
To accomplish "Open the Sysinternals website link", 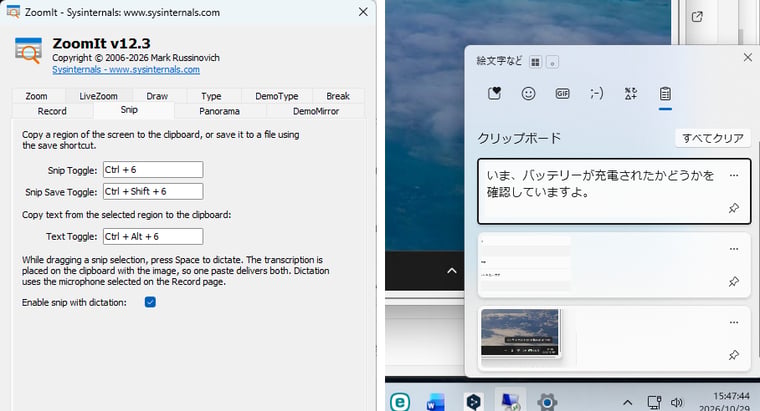I will (x=126, y=69).
